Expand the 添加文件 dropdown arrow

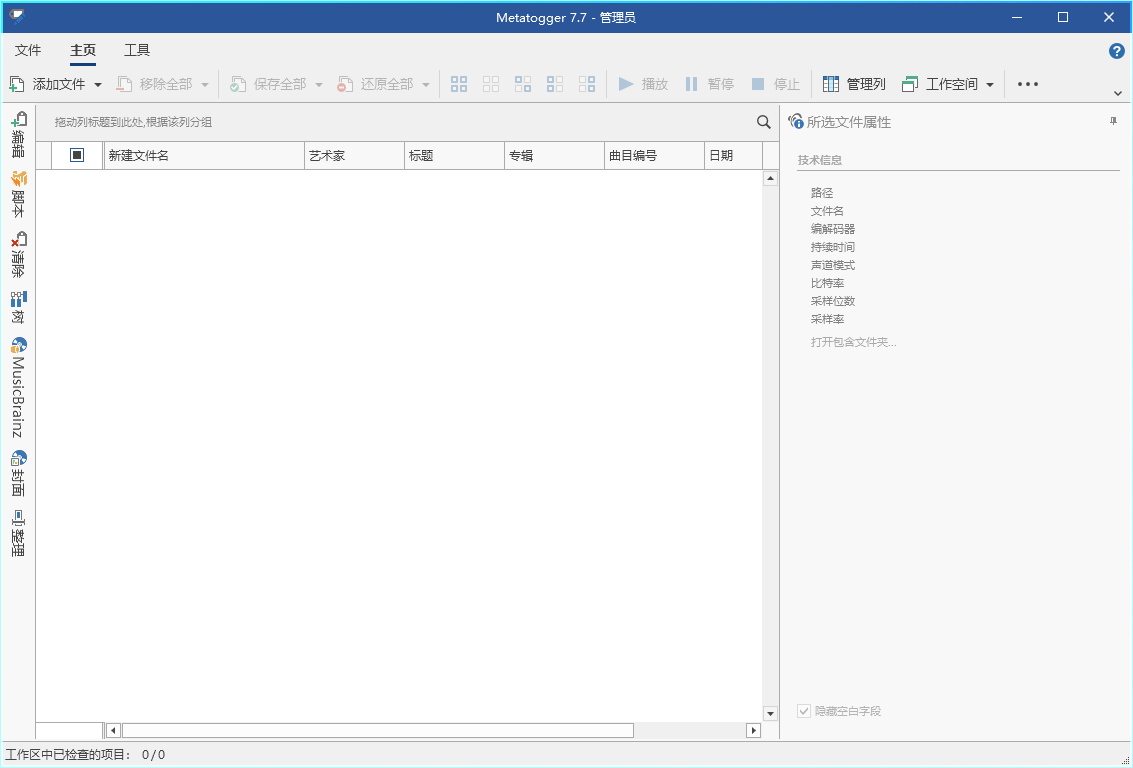[98, 85]
